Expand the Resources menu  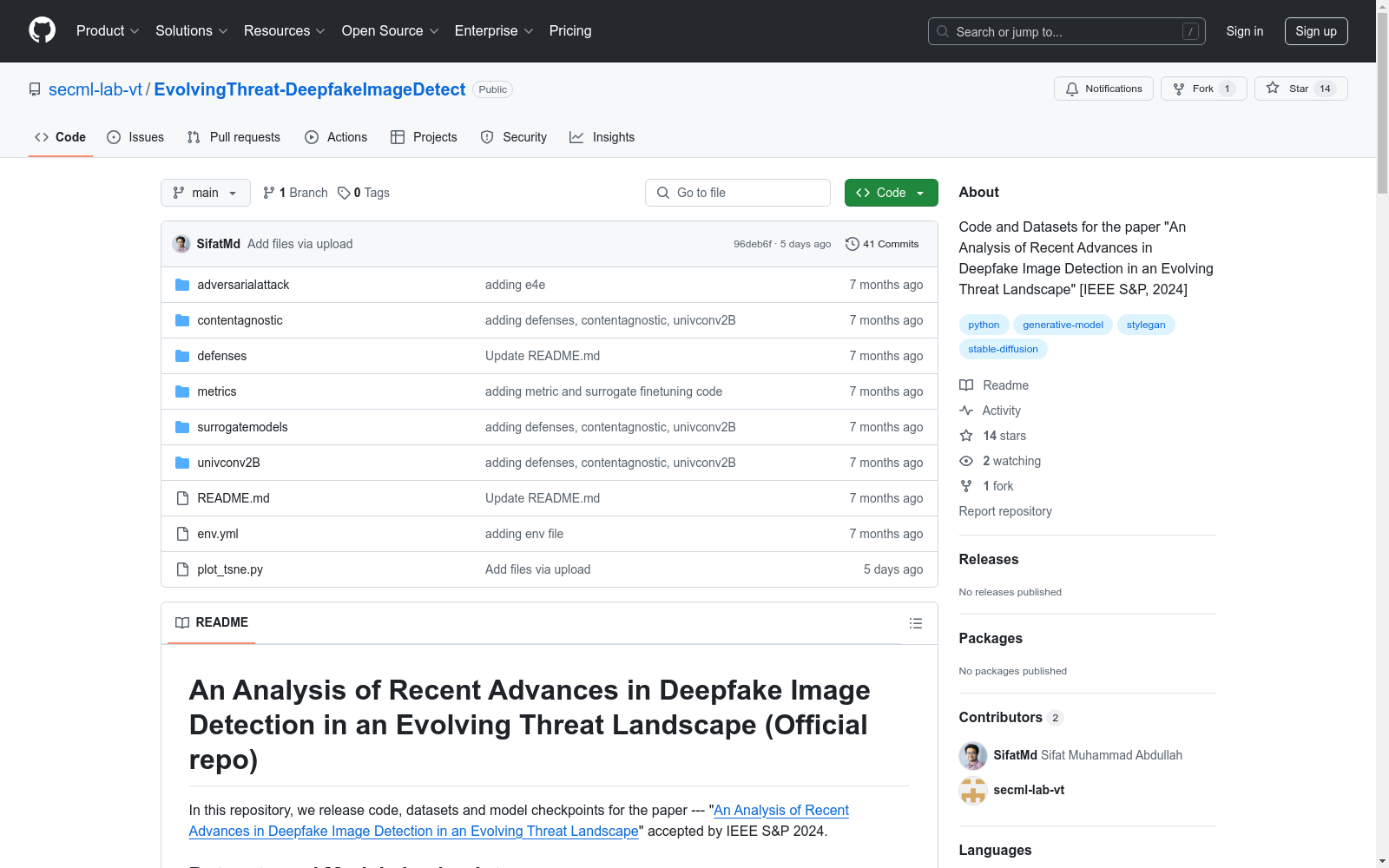(284, 30)
